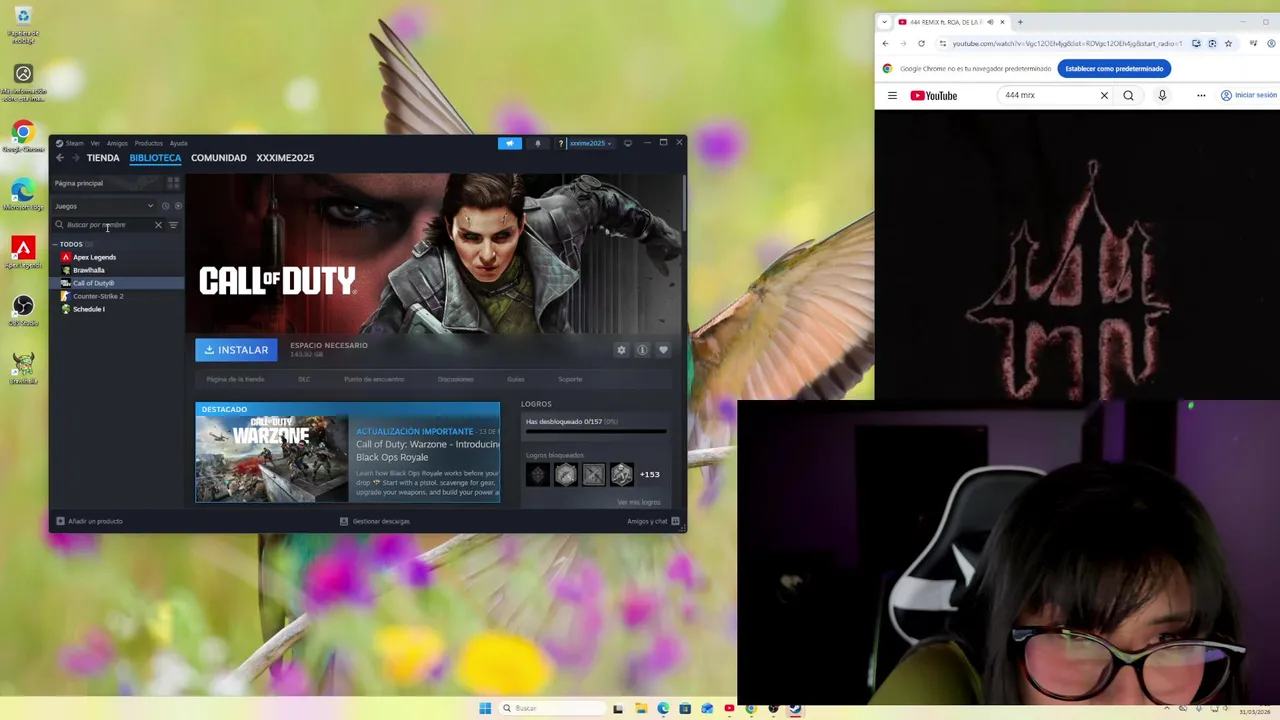Click the YouTube search magnifier button
The height and width of the screenshot is (720, 1280).
(x=1128, y=96)
